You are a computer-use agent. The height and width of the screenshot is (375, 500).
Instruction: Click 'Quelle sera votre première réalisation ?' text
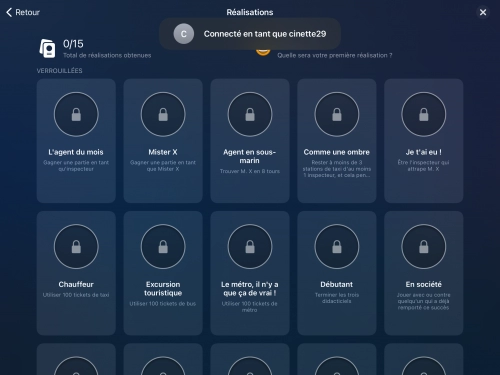click(335, 55)
